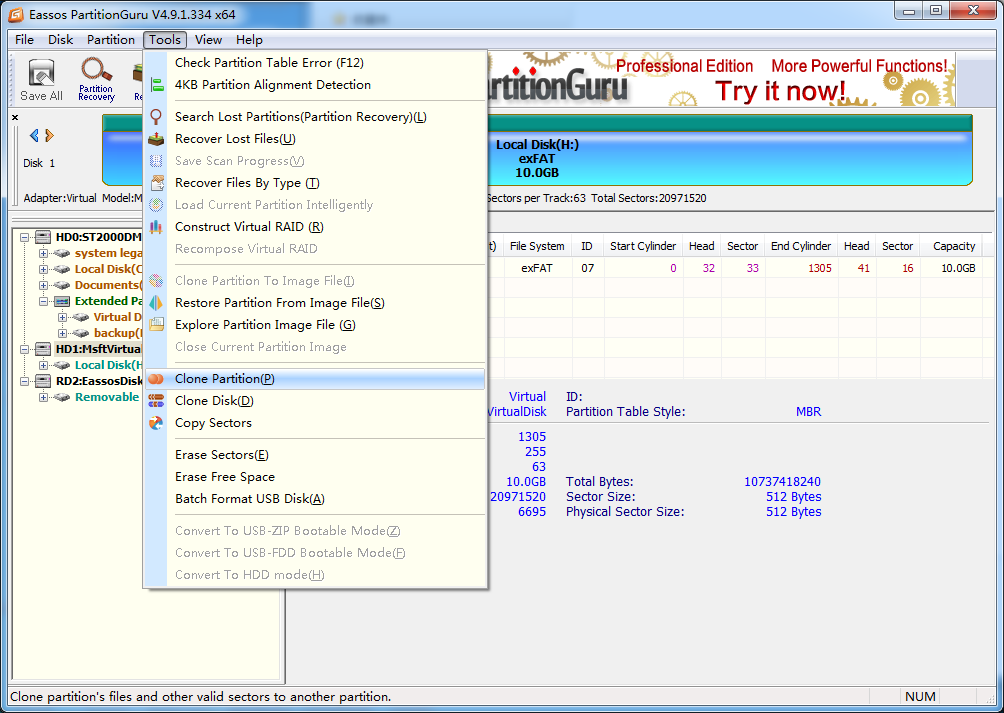The image size is (1004, 713).
Task: Click the Restore Partition From Image File icon
Action: 156,303
